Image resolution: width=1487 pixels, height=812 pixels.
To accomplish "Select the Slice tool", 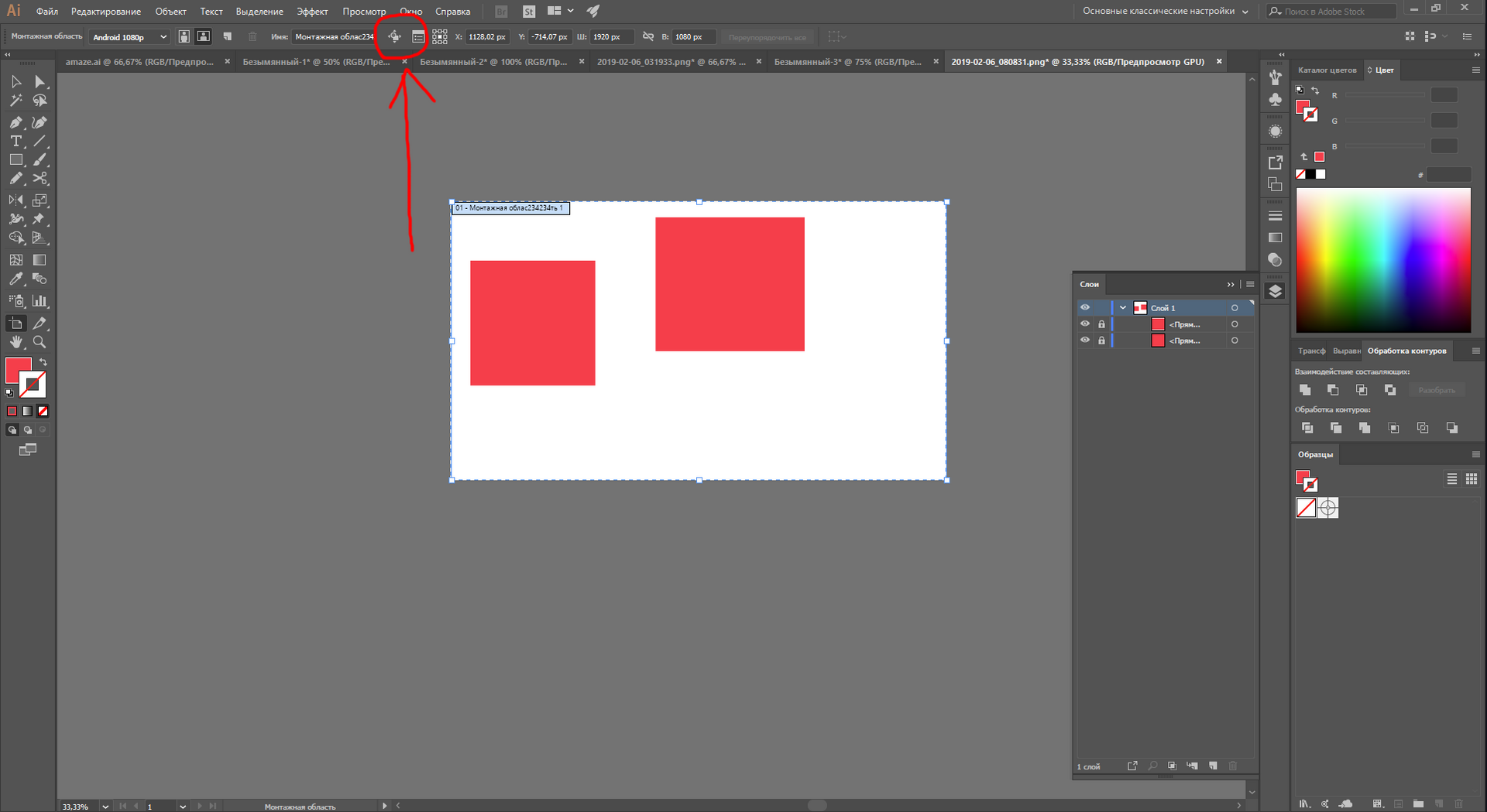I will [x=39, y=324].
